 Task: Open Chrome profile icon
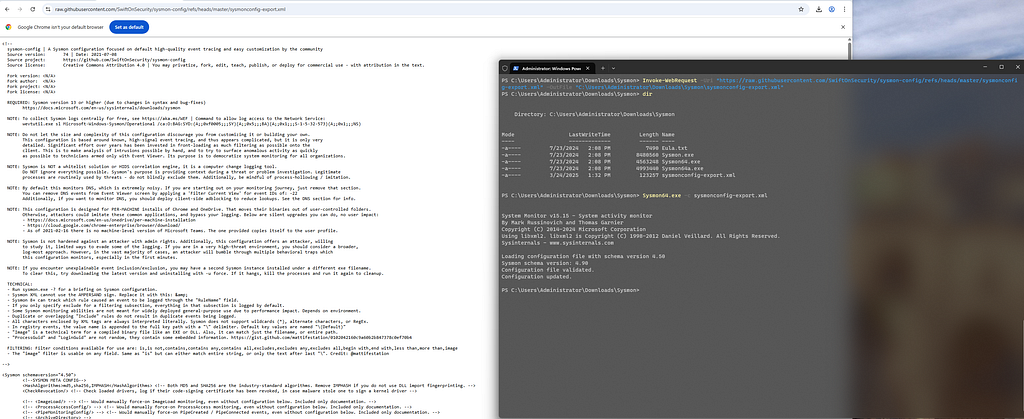pos(831,9)
